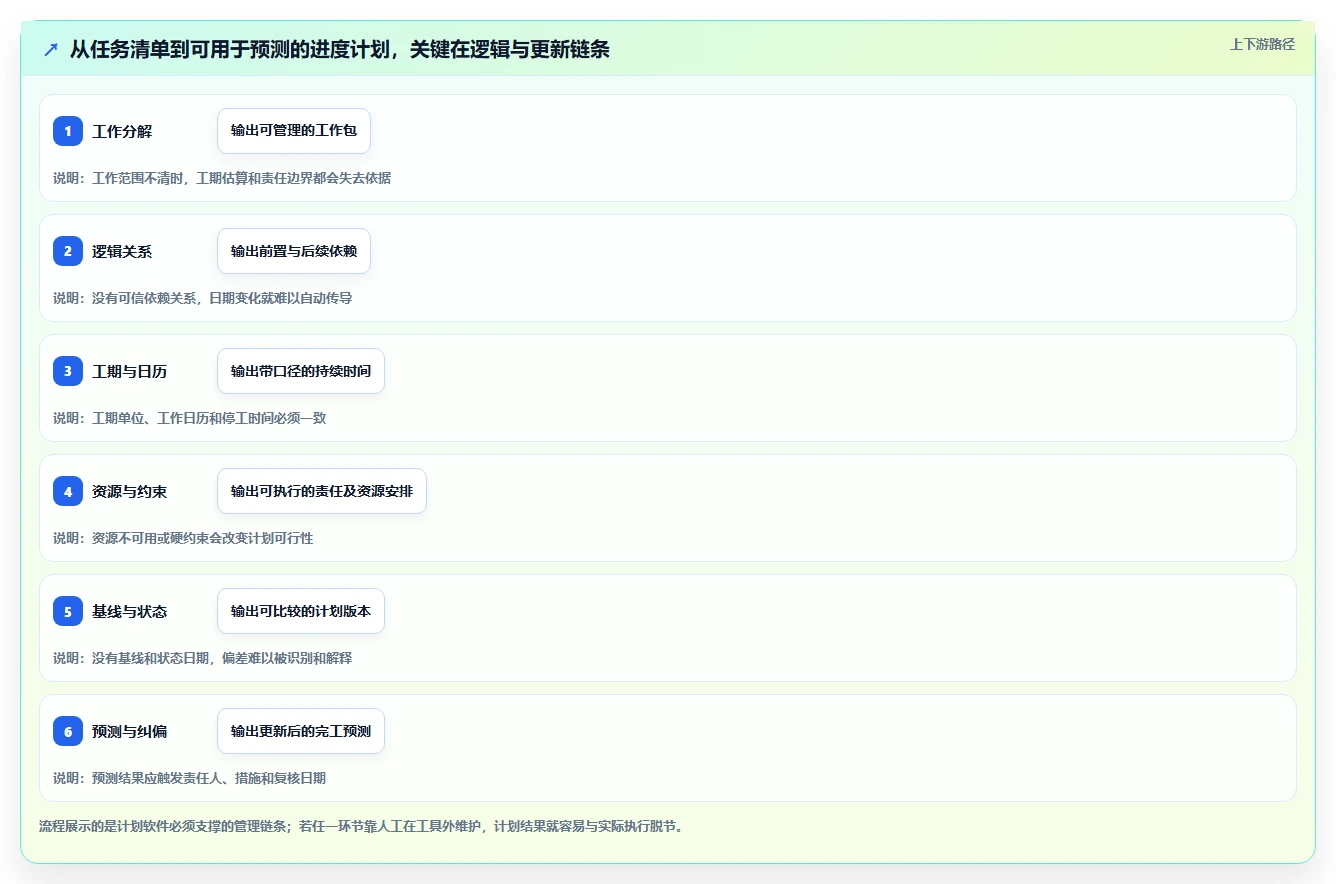Click the note about 工期单位、工作日历和停工时间
This screenshot has width=1336, height=884.
190,418
